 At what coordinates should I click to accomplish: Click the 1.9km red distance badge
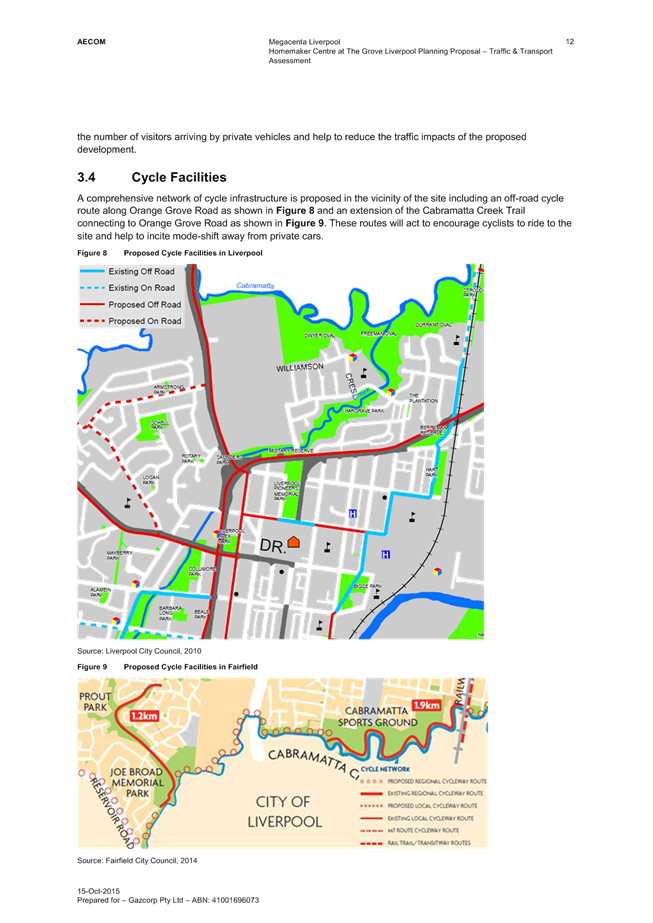coord(426,705)
